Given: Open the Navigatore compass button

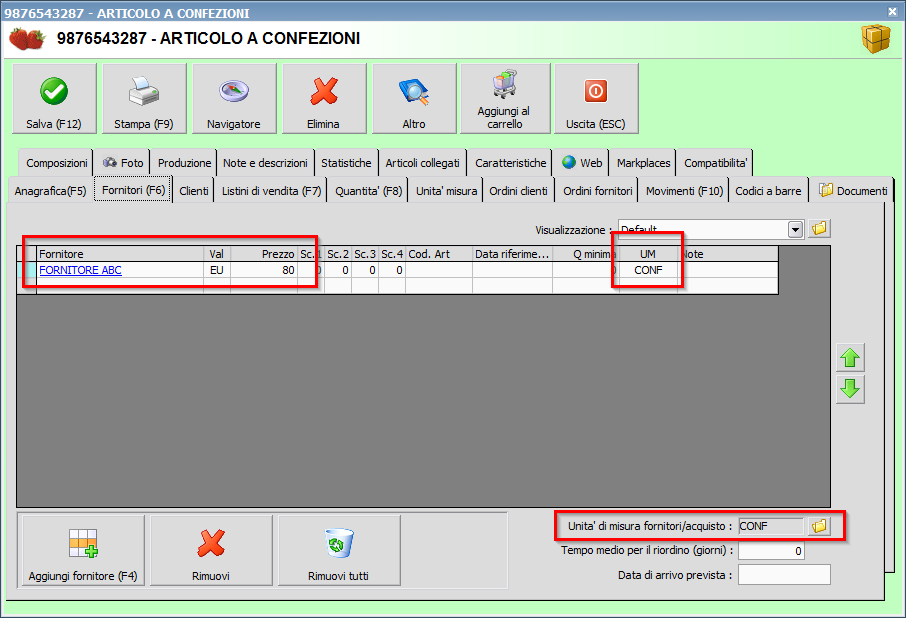Looking at the screenshot, I should pyautogui.click(x=234, y=99).
